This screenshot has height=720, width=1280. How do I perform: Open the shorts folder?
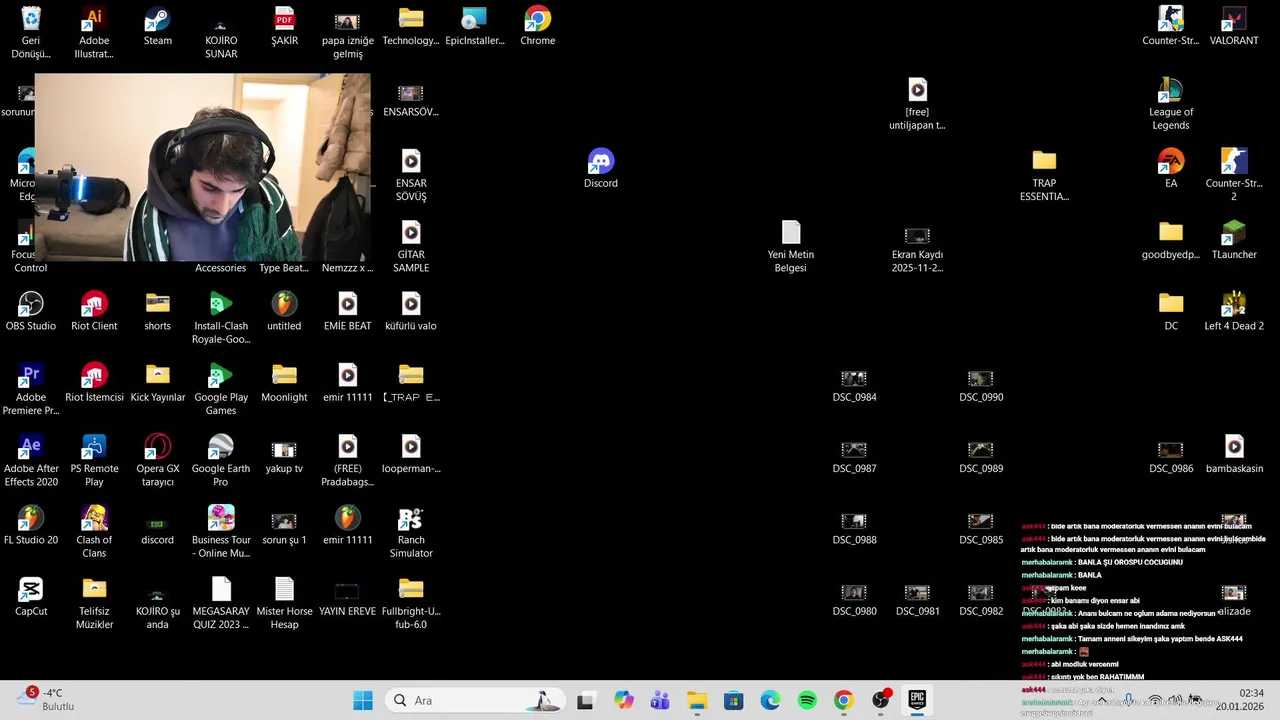pos(157,312)
